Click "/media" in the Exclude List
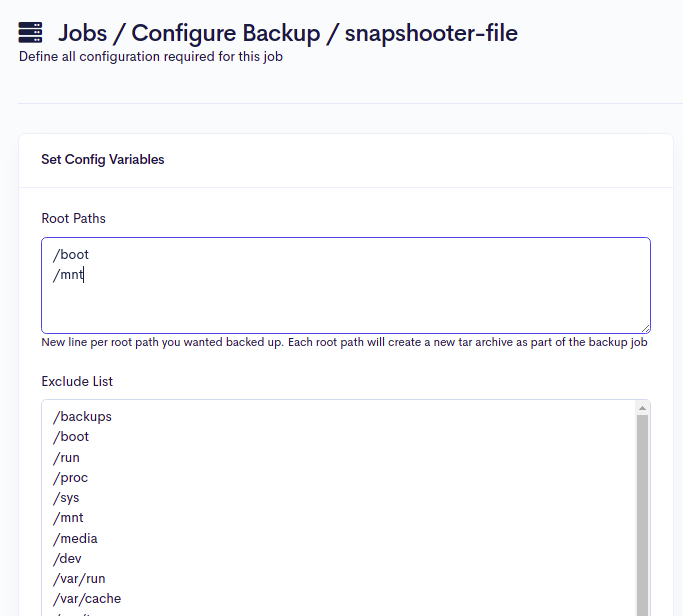The width and height of the screenshot is (683, 616). pyautogui.click(x=75, y=539)
